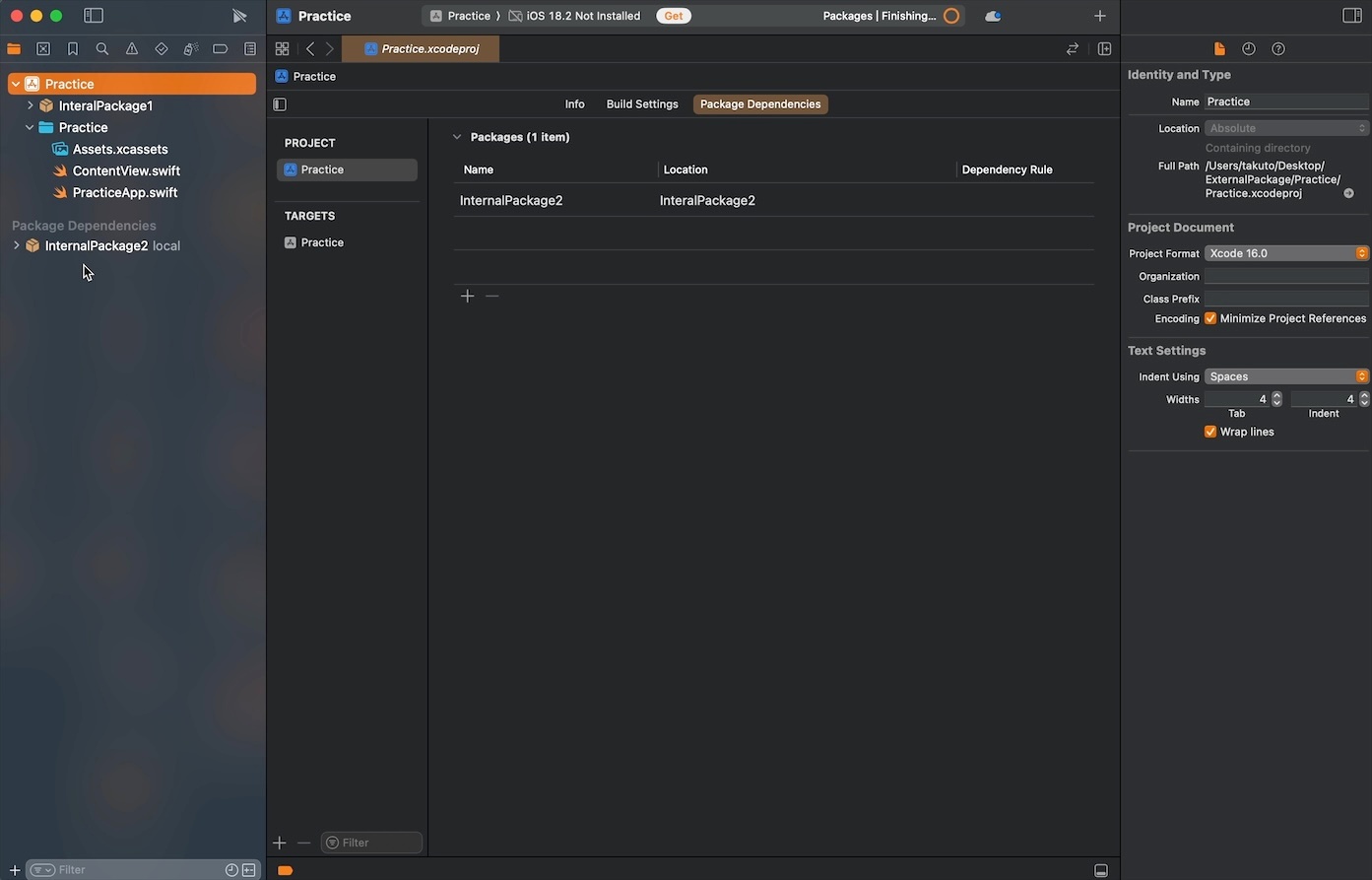Open the Debug navigator icon
Image resolution: width=1372 pixels, height=880 pixels.
coord(191,48)
